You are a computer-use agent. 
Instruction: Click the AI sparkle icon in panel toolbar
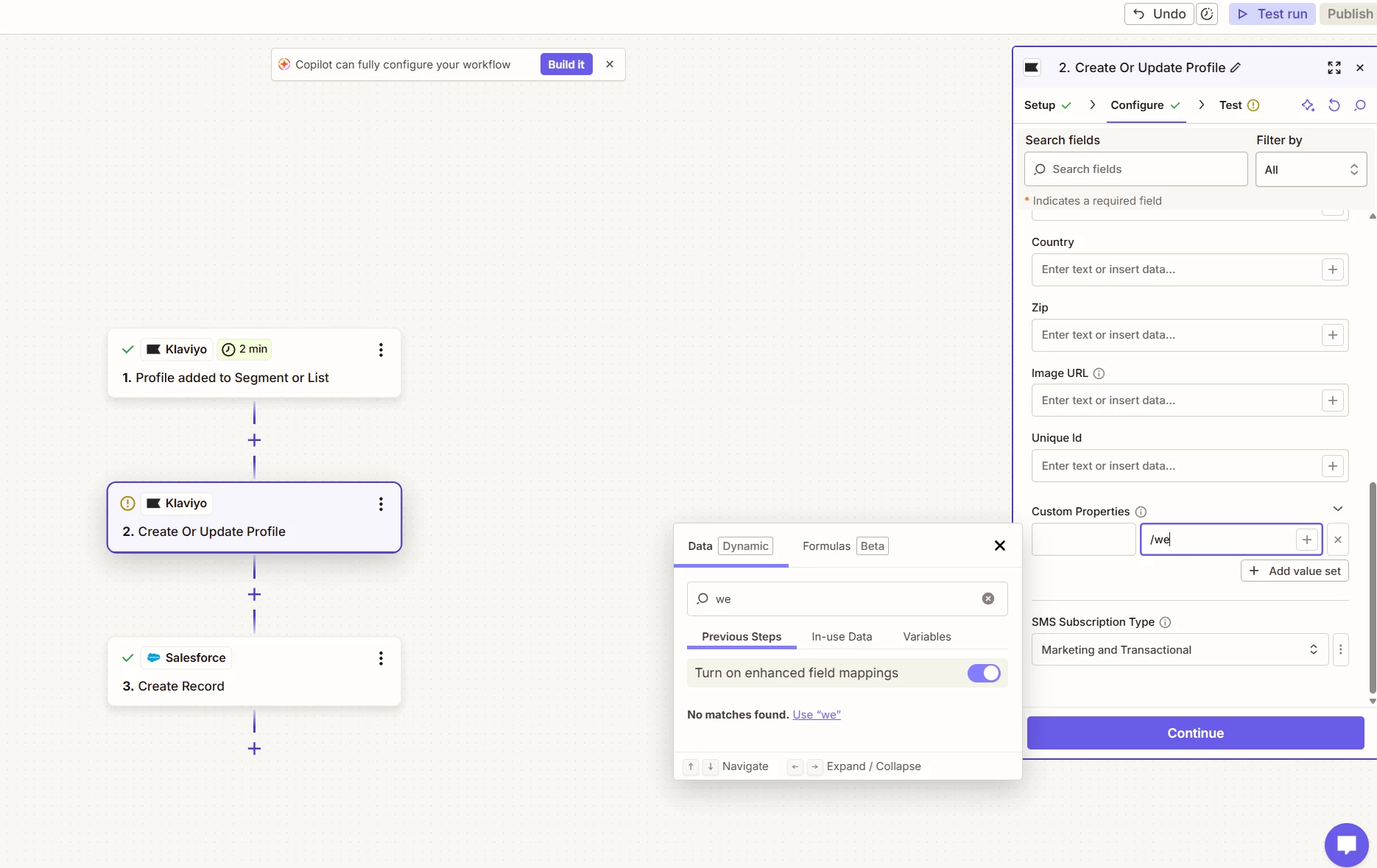pyautogui.click(x=1308, y=105)
